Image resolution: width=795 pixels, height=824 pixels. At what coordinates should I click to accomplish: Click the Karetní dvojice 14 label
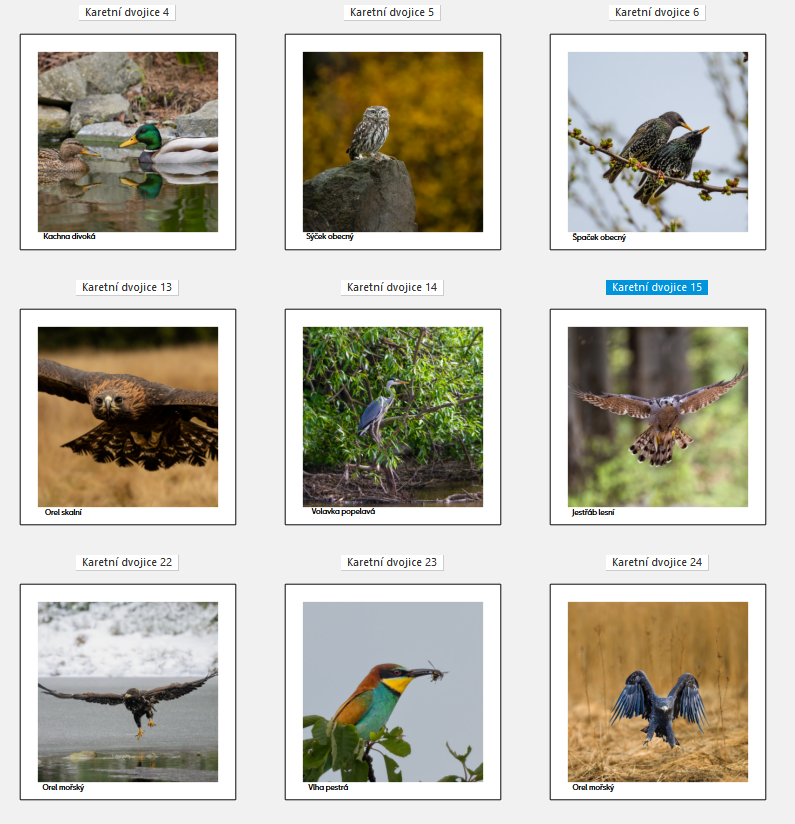(392, 287)
